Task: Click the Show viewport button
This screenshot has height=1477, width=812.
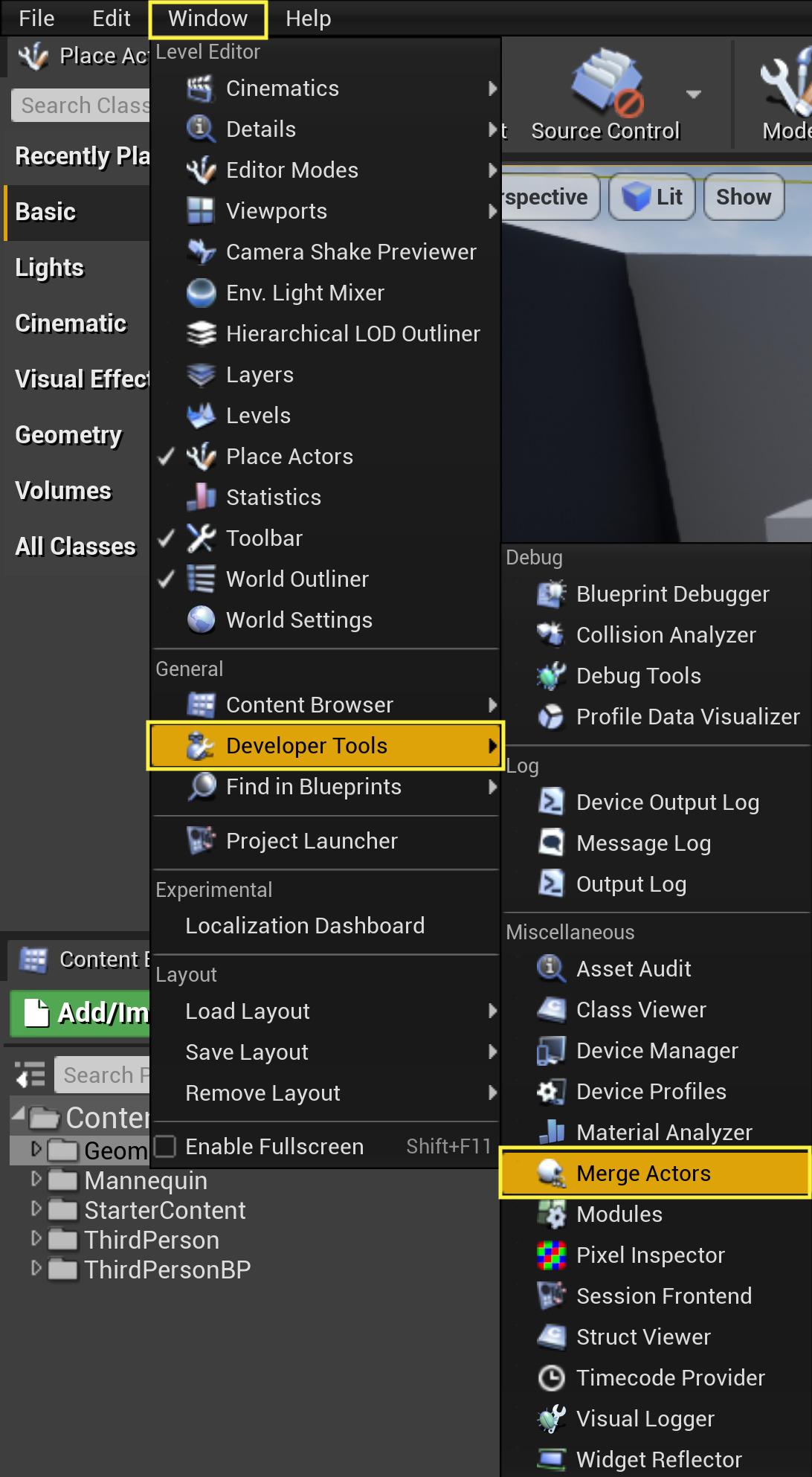Action: pyautogui.click(x=744, y=197)
